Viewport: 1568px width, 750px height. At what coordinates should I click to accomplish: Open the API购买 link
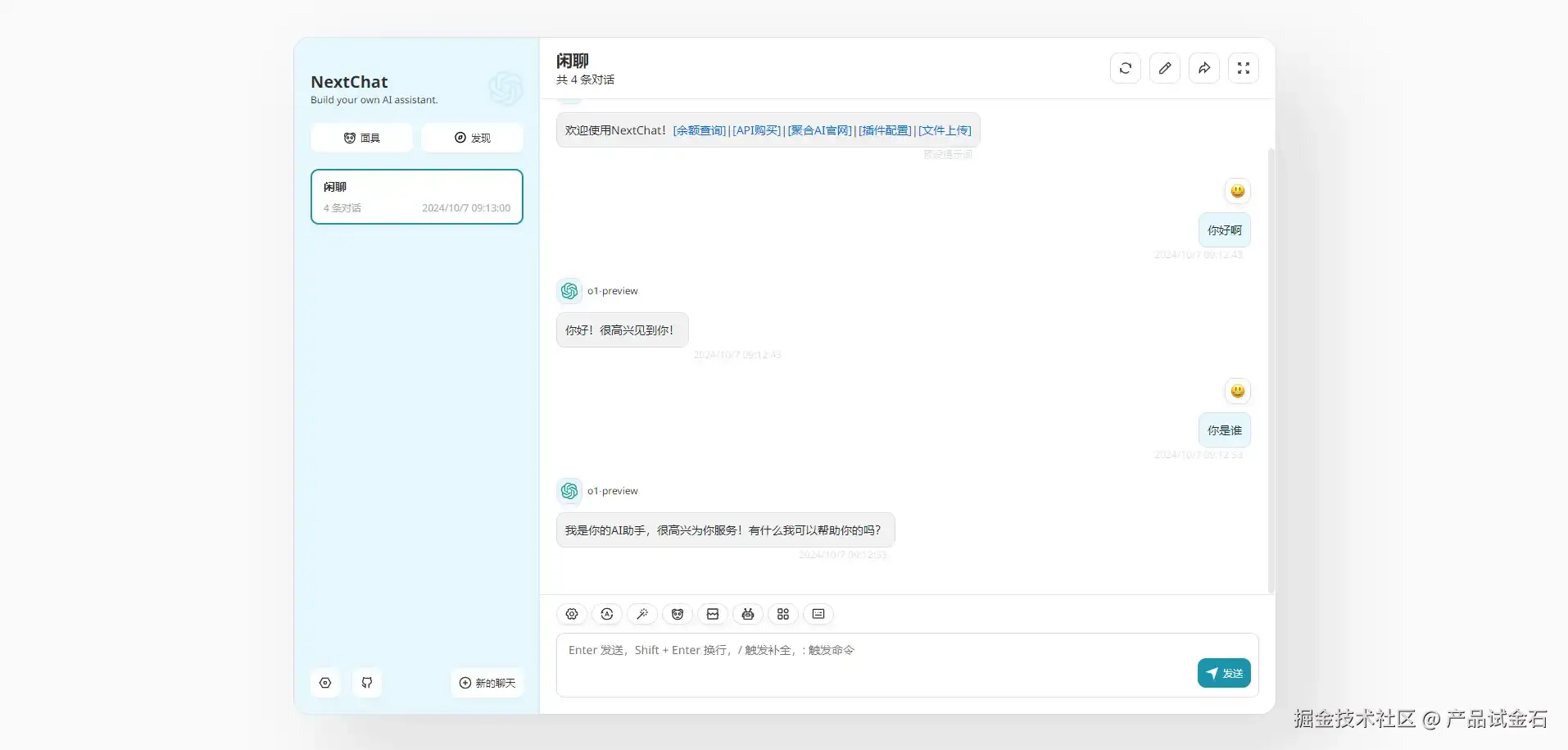[x=757, y=130]
